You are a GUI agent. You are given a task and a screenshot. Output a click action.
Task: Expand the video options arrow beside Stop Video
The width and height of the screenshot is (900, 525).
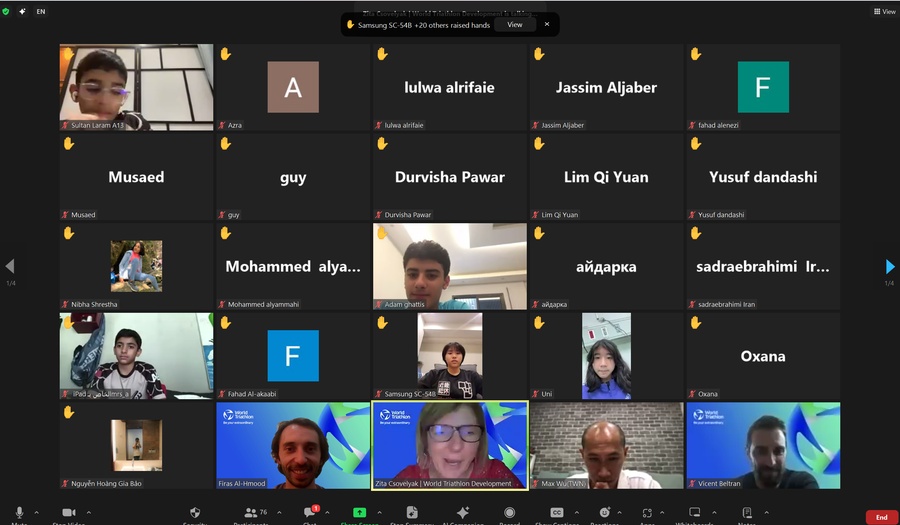pos(87,512)
